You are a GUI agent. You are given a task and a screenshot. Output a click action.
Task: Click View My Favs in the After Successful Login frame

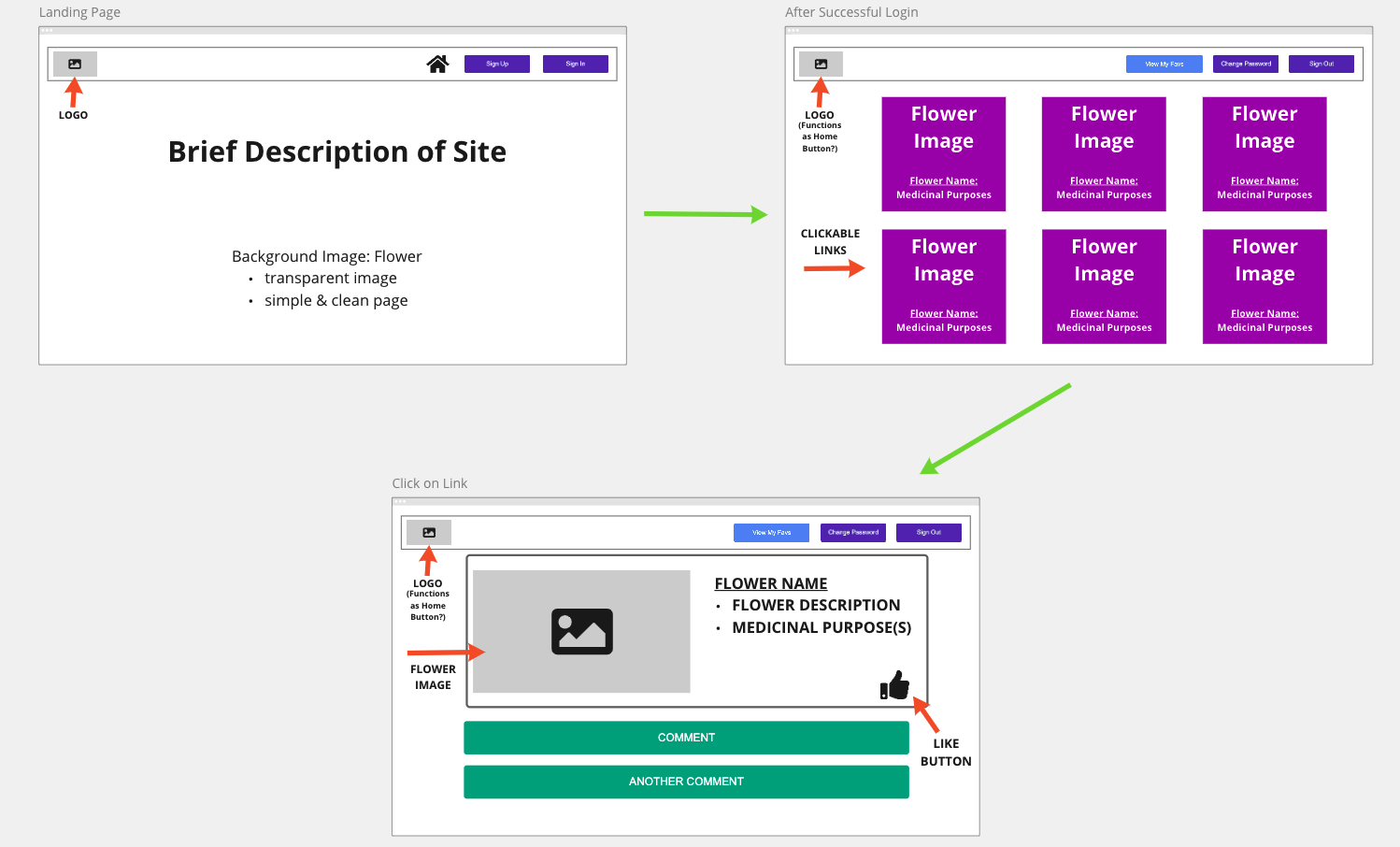[x=1164, y=64]
